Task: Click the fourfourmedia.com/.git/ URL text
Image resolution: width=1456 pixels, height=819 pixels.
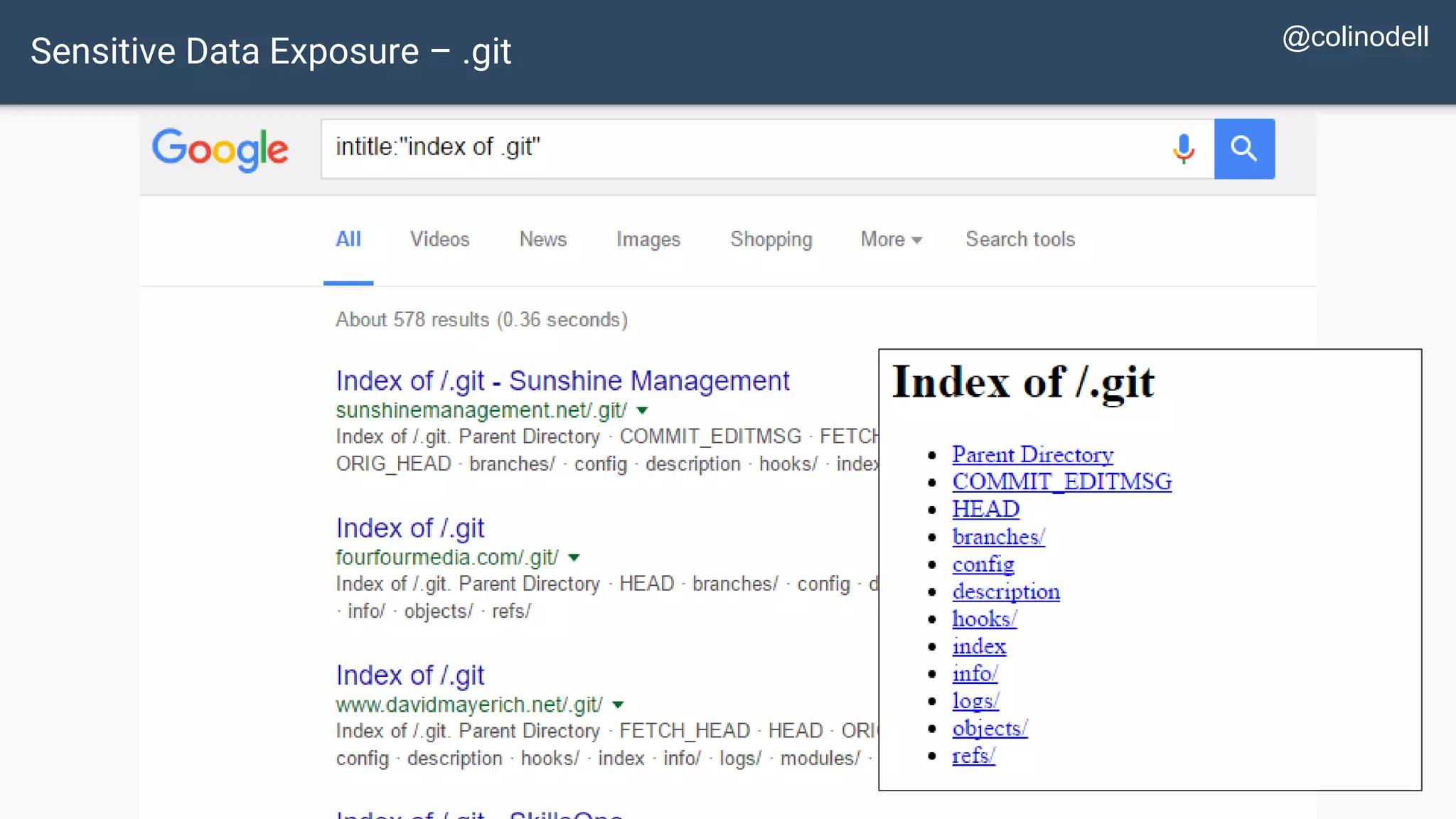Action: pyautogui.click(x=447, y=558)
